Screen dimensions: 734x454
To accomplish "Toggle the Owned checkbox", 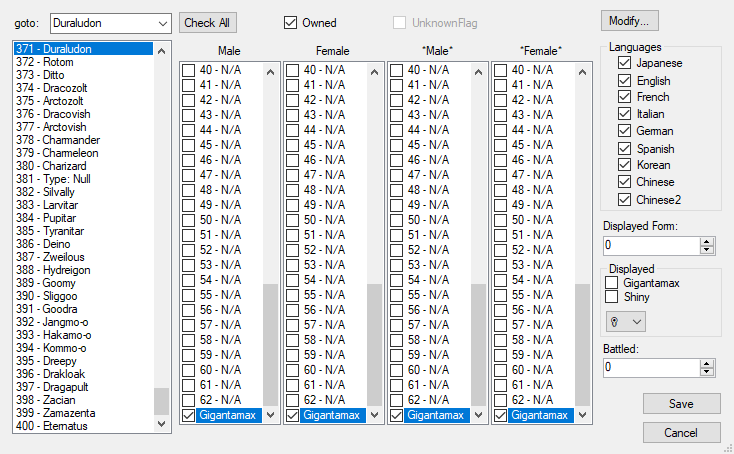I will pyautogui.click(x=290, y=22).
